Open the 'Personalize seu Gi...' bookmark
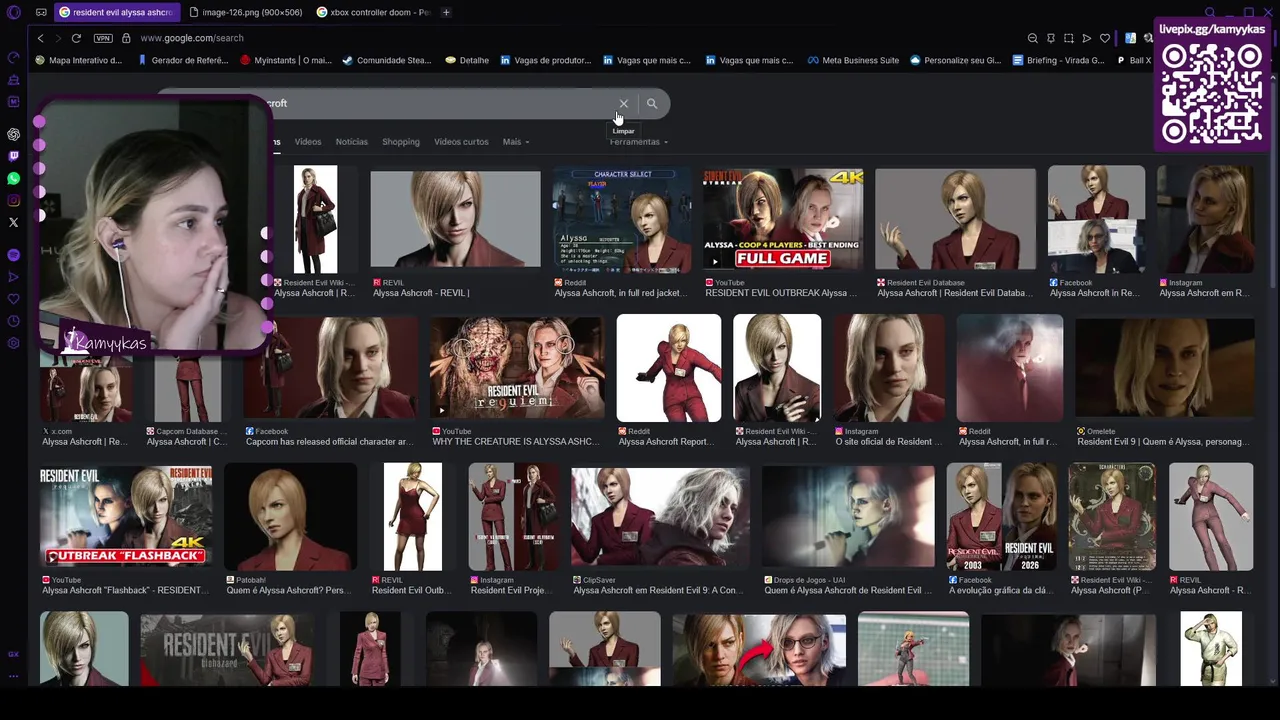This screenshot has width=1280, height=720. 955,60
